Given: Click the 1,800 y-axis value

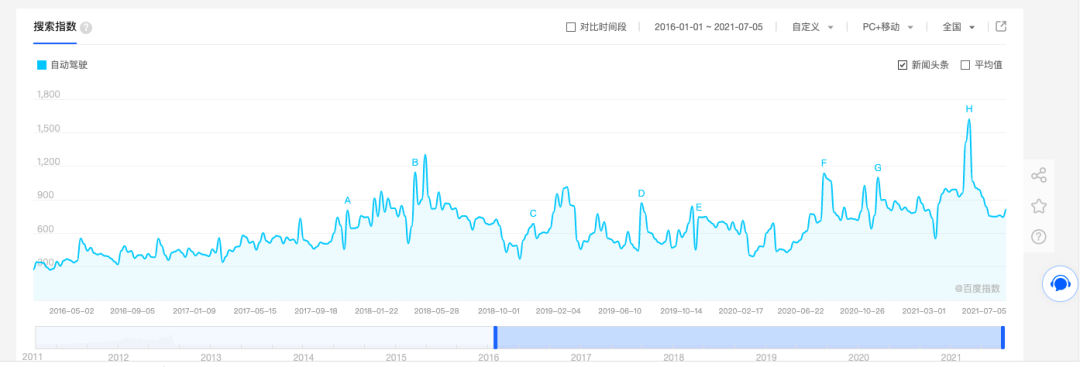Looking at the screenshot, I should tap(48, 95).
